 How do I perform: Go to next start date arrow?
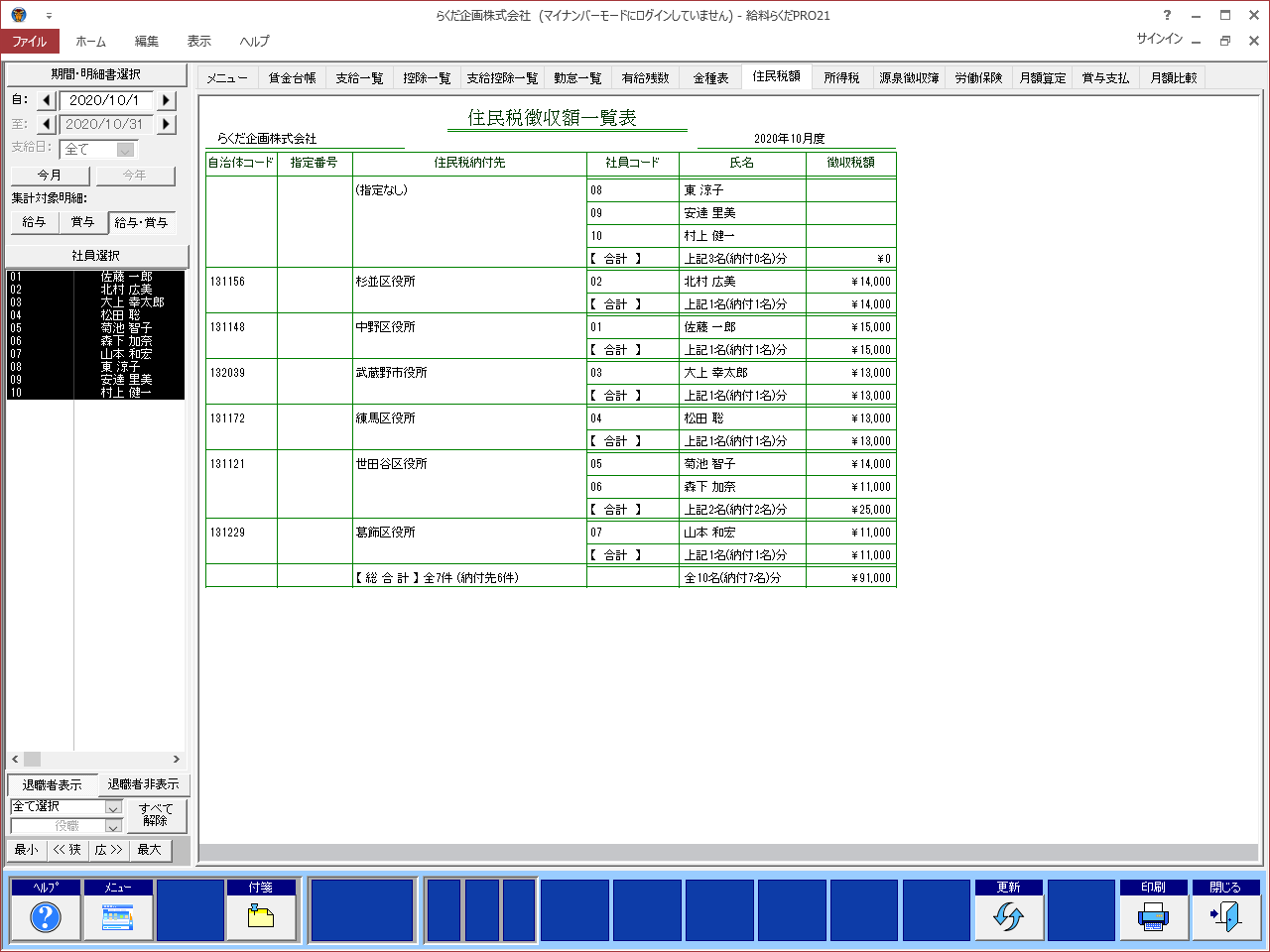coord(167,100)
